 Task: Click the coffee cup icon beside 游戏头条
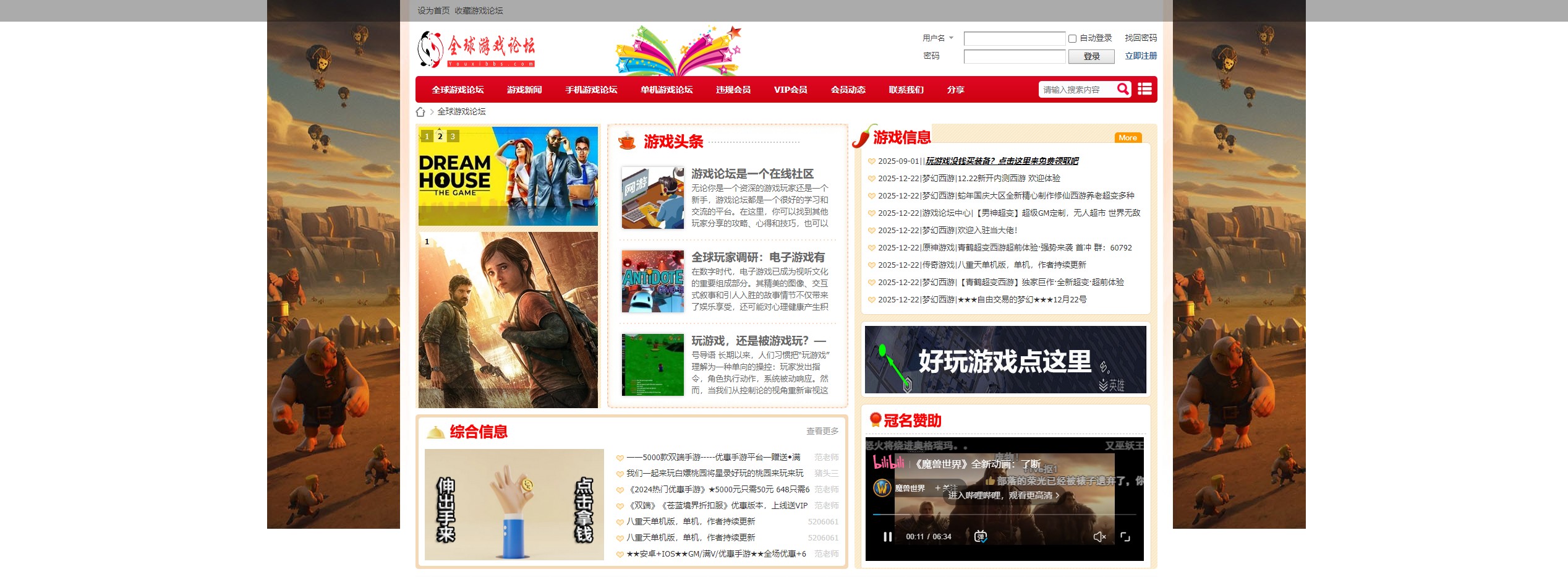[626, 142]
